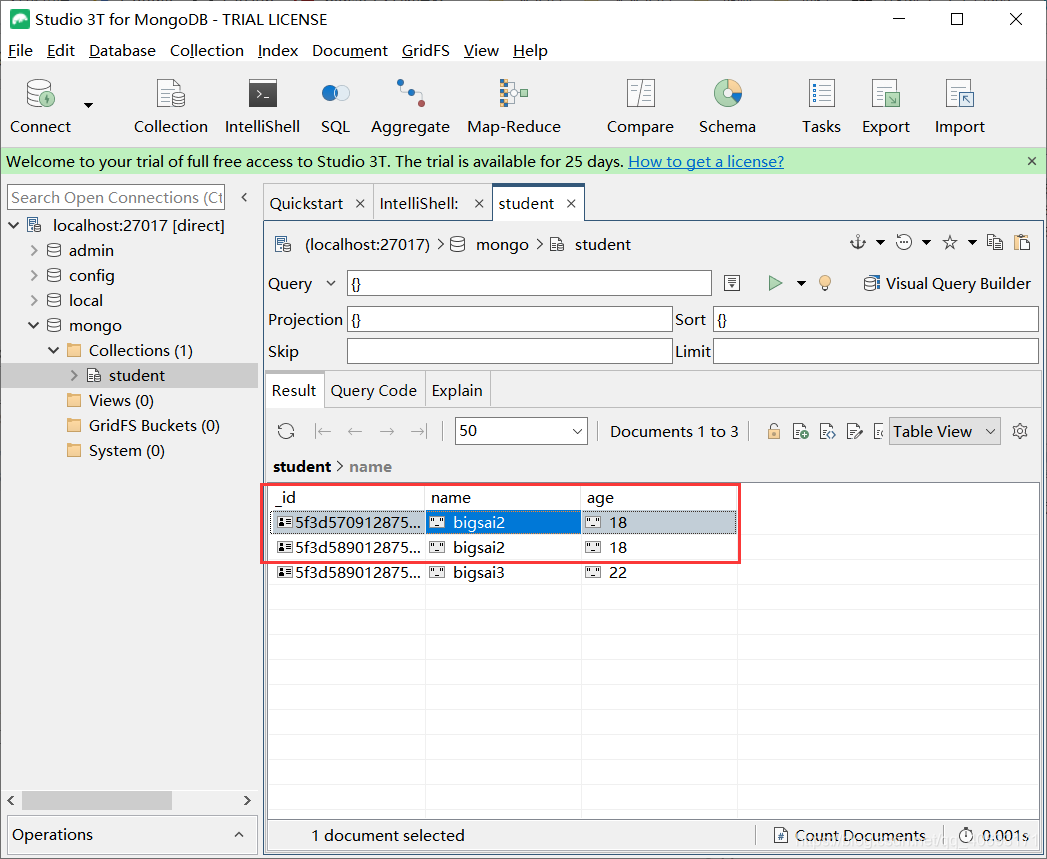The width and height of the screenshot is (1047, 859).
Task: Click the anchor bookmark icon
Action: pos(858,242)
